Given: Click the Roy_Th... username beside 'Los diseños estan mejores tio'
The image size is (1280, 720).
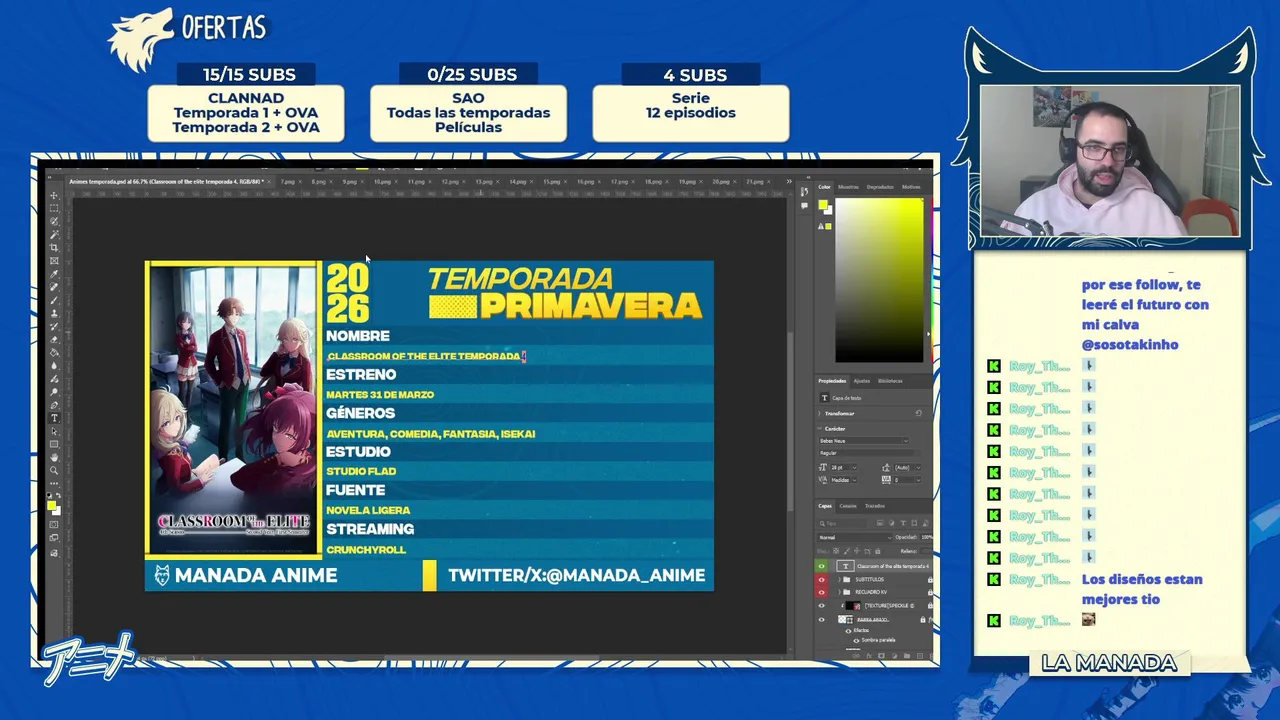Looking at the screenshot, I should point(1039,579).
